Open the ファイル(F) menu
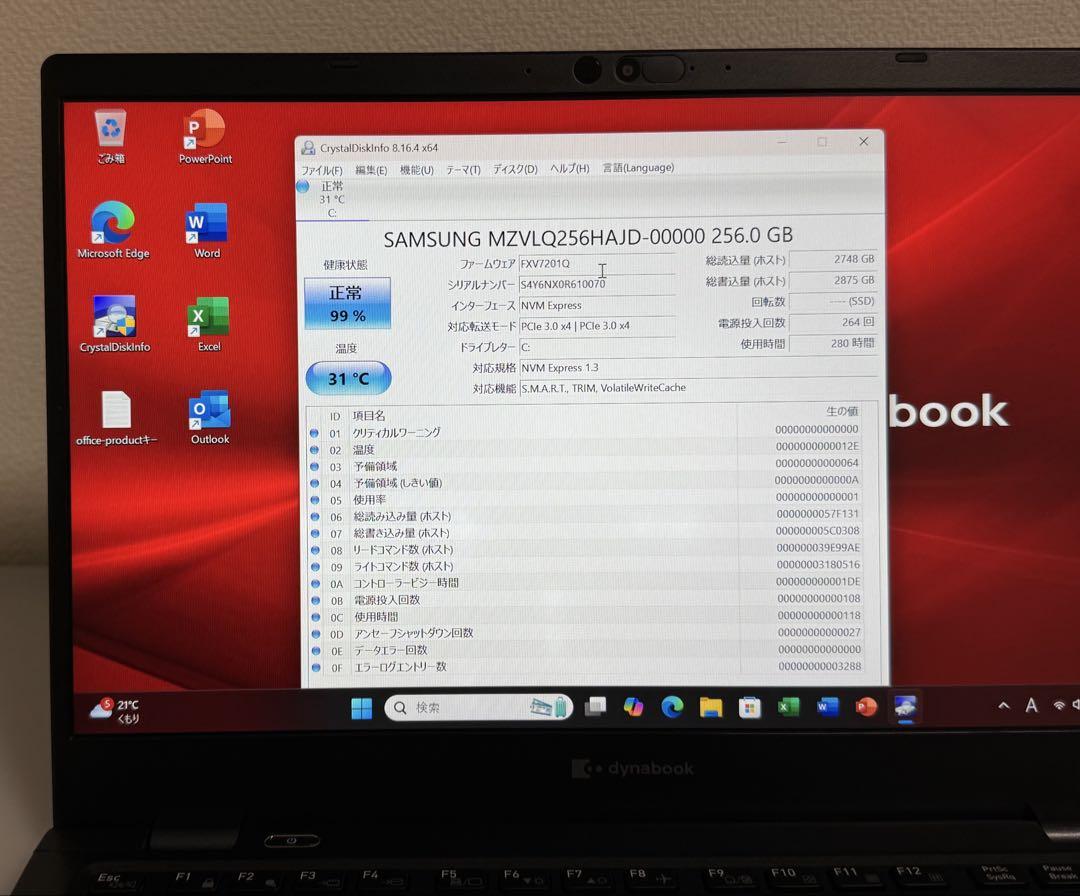Screen dimensions: 1080x896 coord(322,170)
